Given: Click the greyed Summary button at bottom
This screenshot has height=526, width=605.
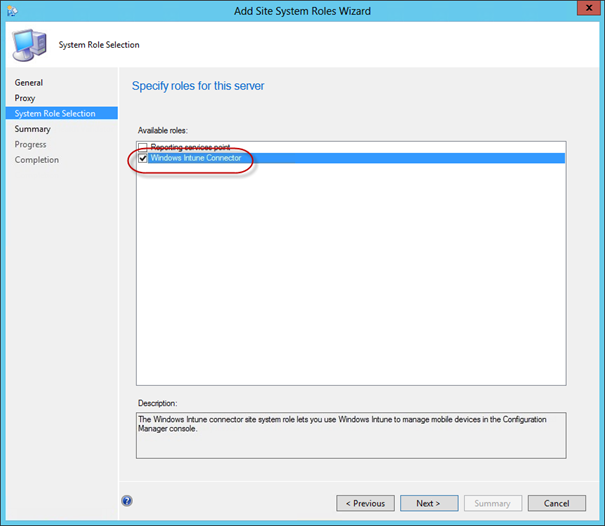Looking at the screenshot, I should tap(493, 503).
